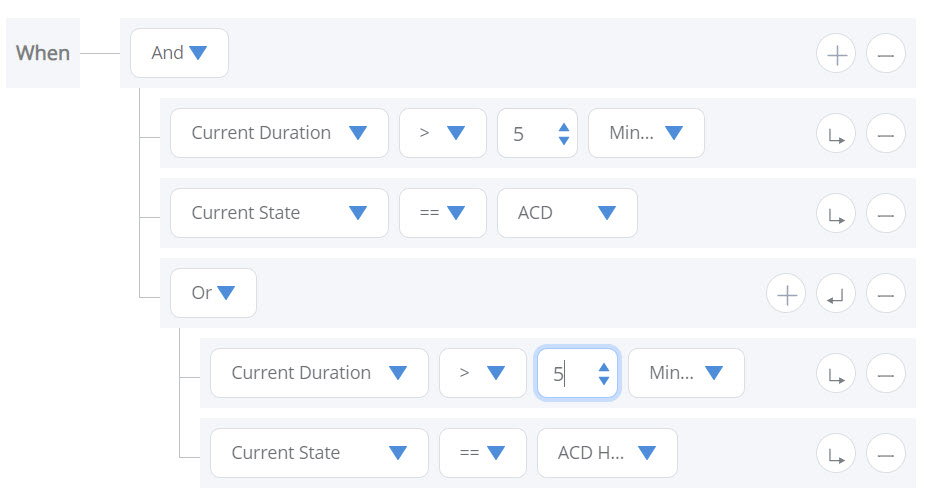Viewport: 927px width, 494px height.
Task: Delete the Current State ACD condition row
Action: (x=886, y=214)
